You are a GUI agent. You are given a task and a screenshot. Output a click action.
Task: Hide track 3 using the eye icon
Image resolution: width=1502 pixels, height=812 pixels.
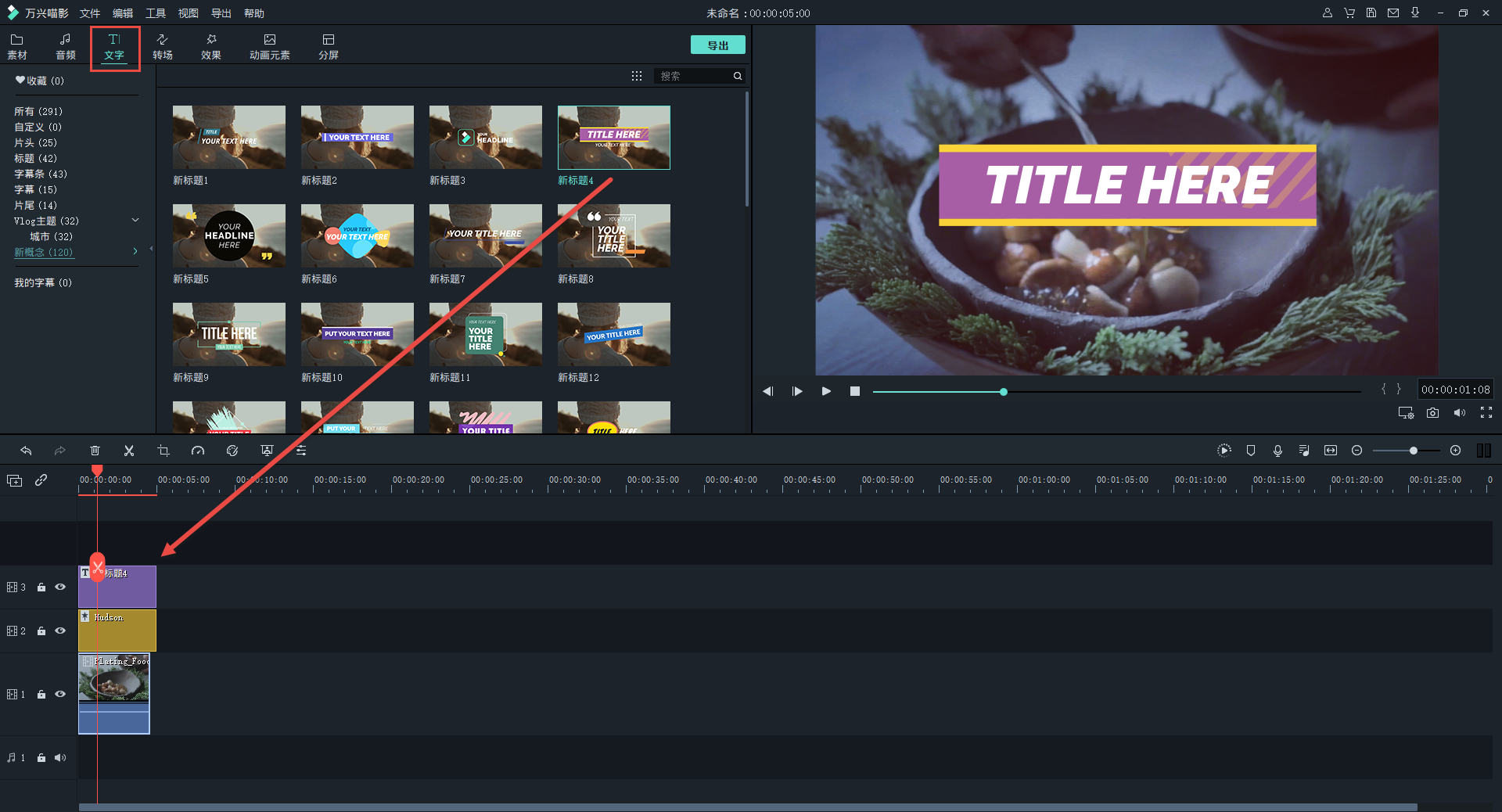60,587
